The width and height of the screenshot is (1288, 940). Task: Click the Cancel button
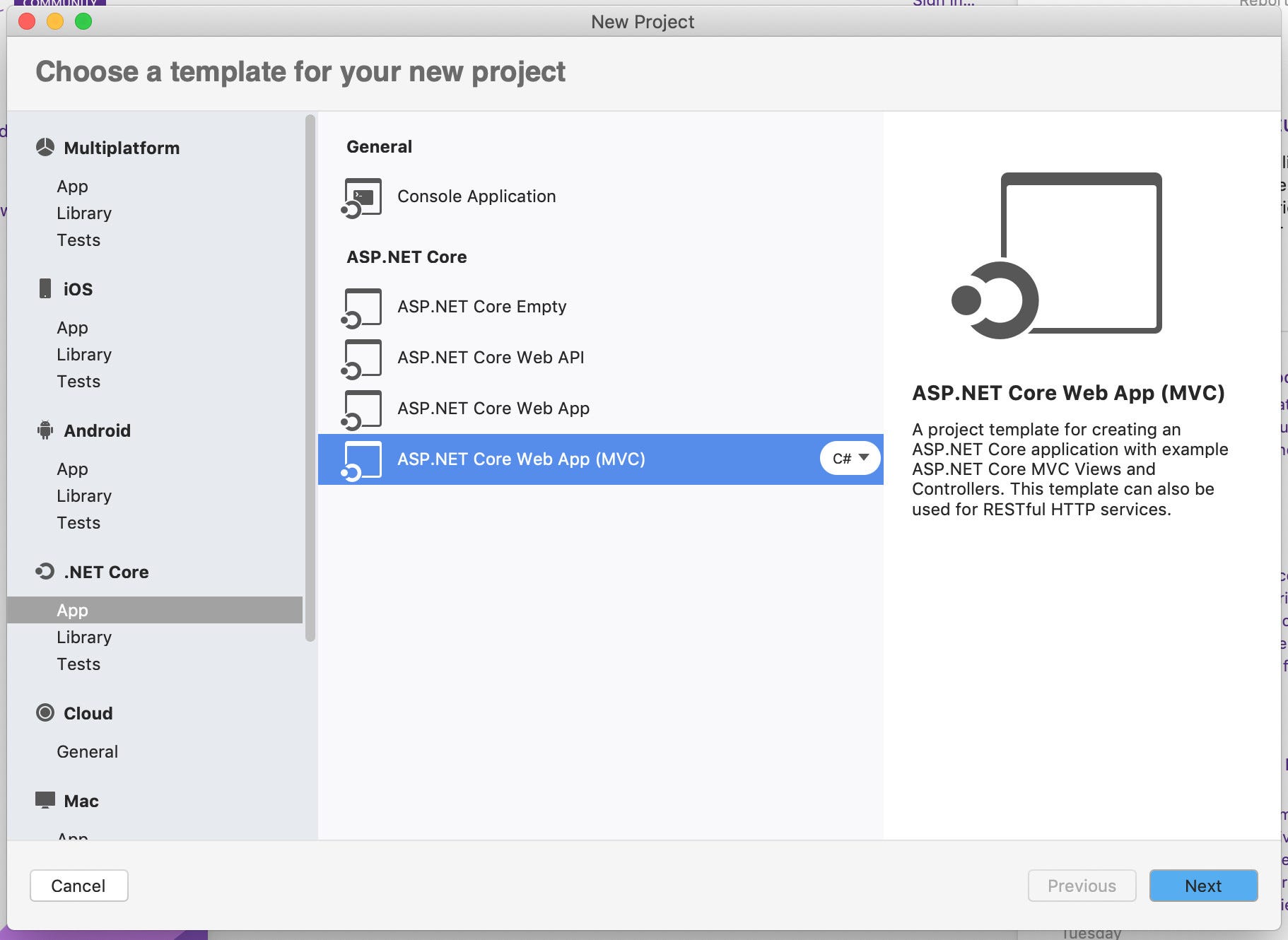coord(78,886)
